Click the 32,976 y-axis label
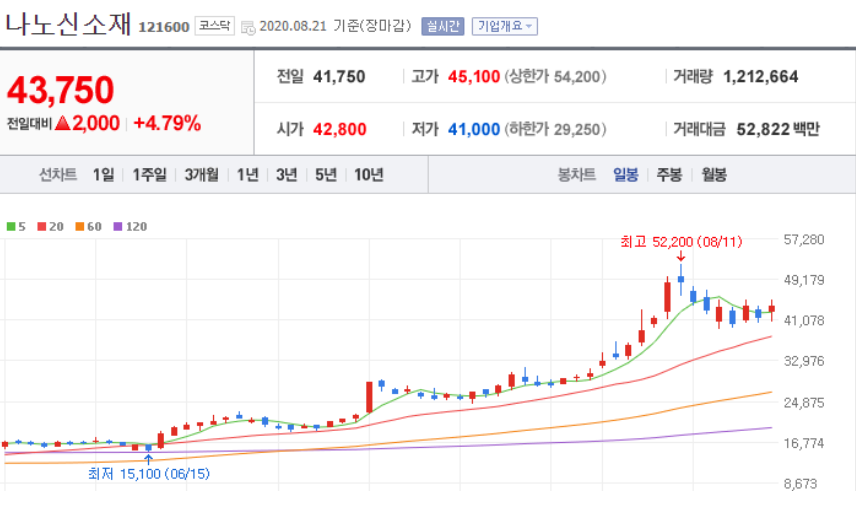 (804, 361)
